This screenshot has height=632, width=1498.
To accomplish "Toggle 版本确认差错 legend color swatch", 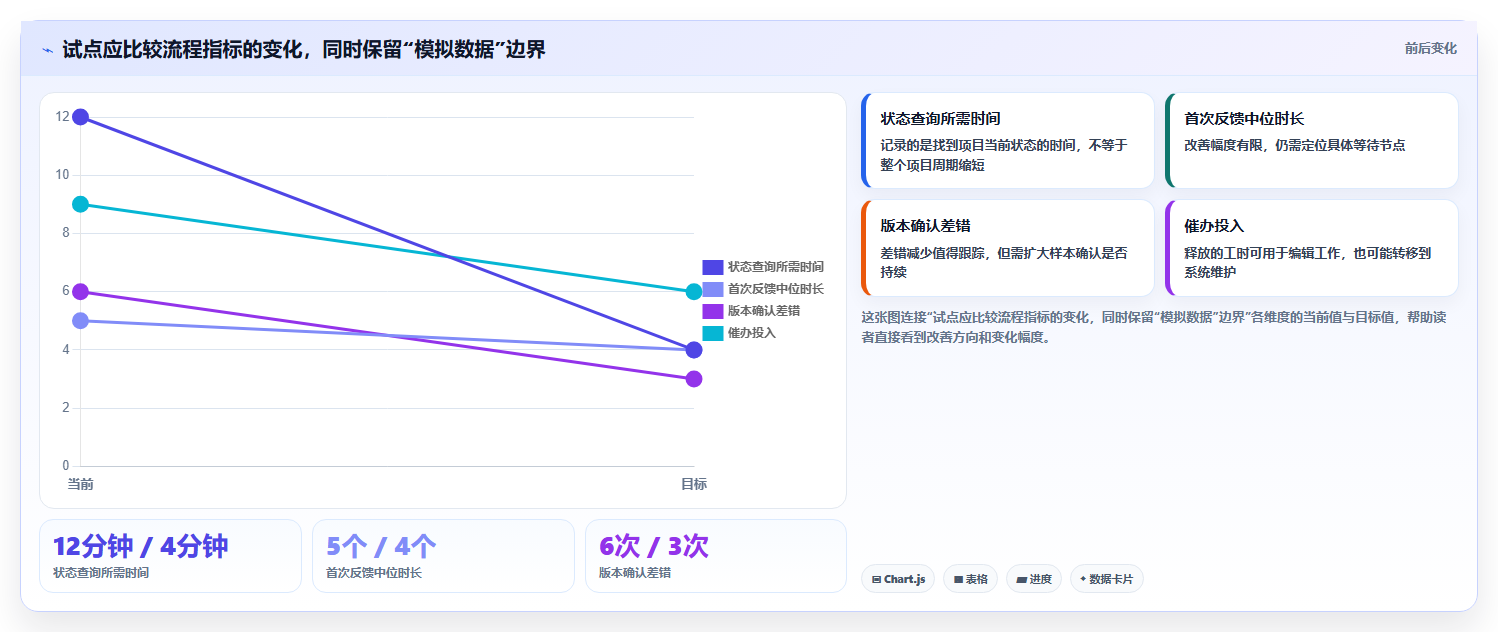I will (712, 311).
